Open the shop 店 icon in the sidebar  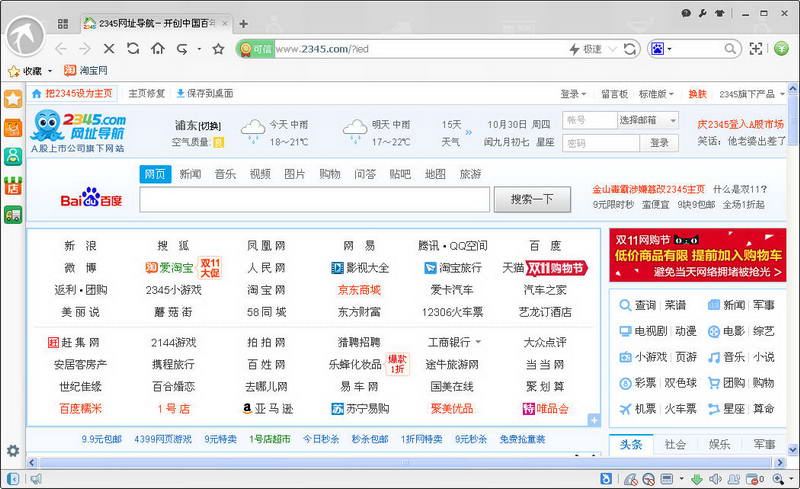(13, 186)
